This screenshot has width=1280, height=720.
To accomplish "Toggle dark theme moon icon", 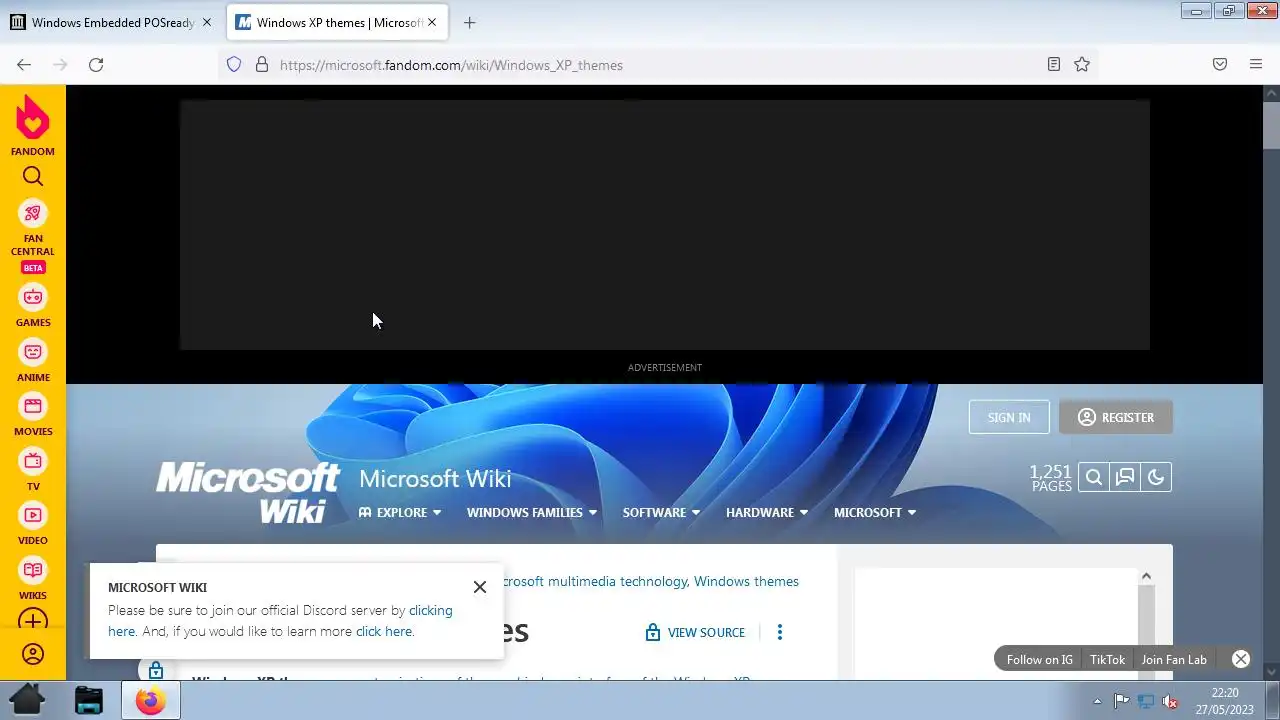I will 1156,478.
